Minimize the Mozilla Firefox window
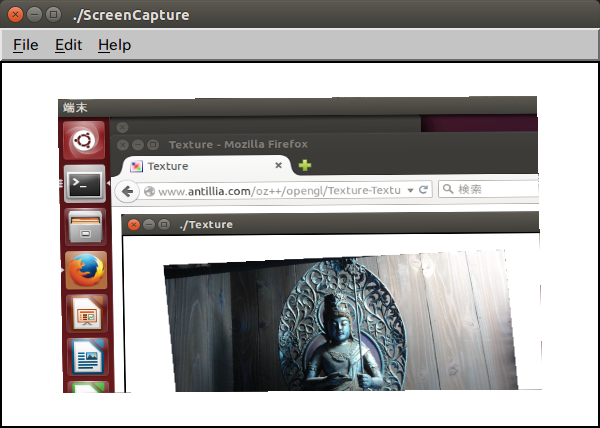The height and width of the screenshot is (428, 600). coord(138,145)
